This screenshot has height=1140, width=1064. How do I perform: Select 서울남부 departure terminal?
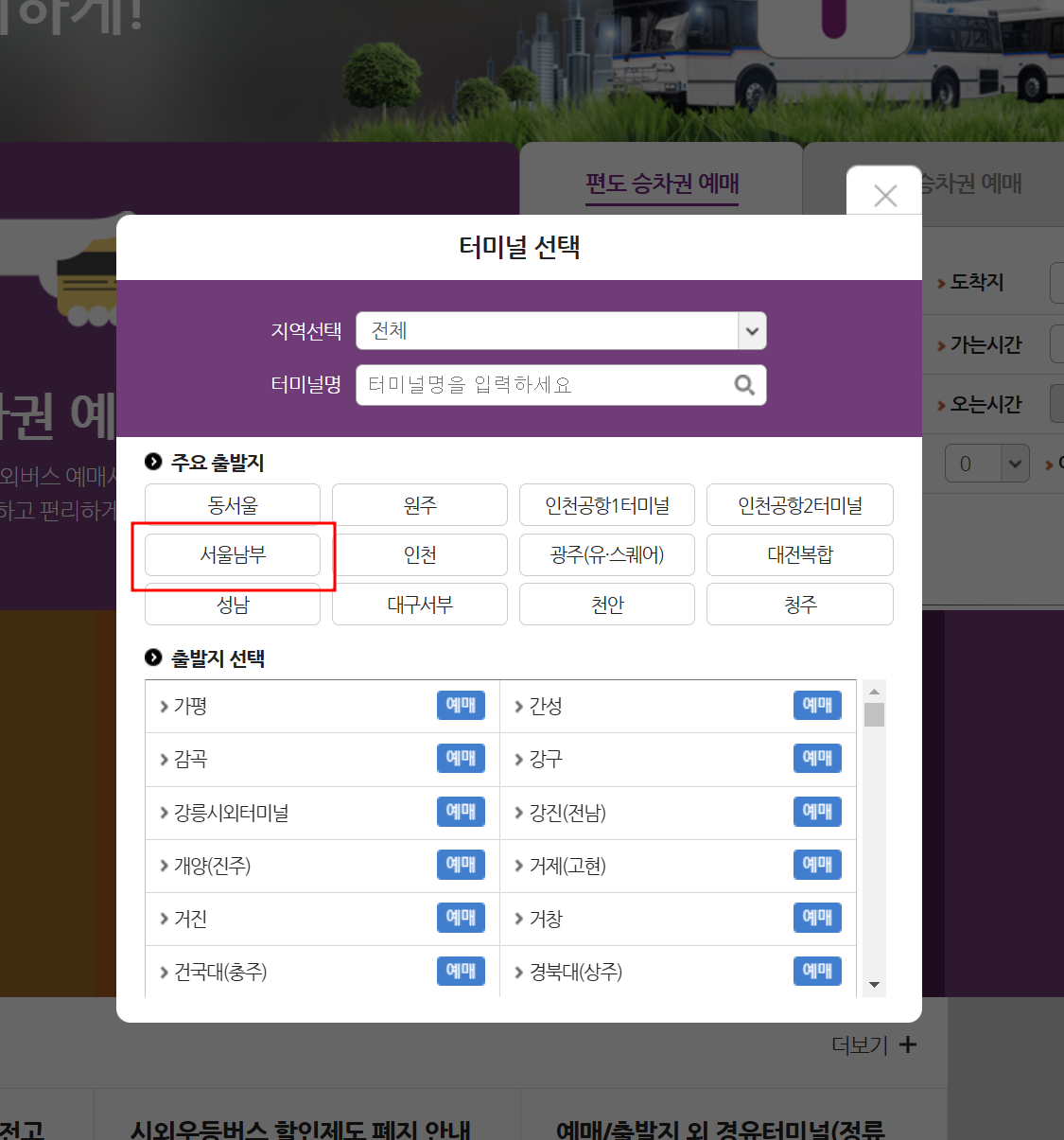point(233,554)
